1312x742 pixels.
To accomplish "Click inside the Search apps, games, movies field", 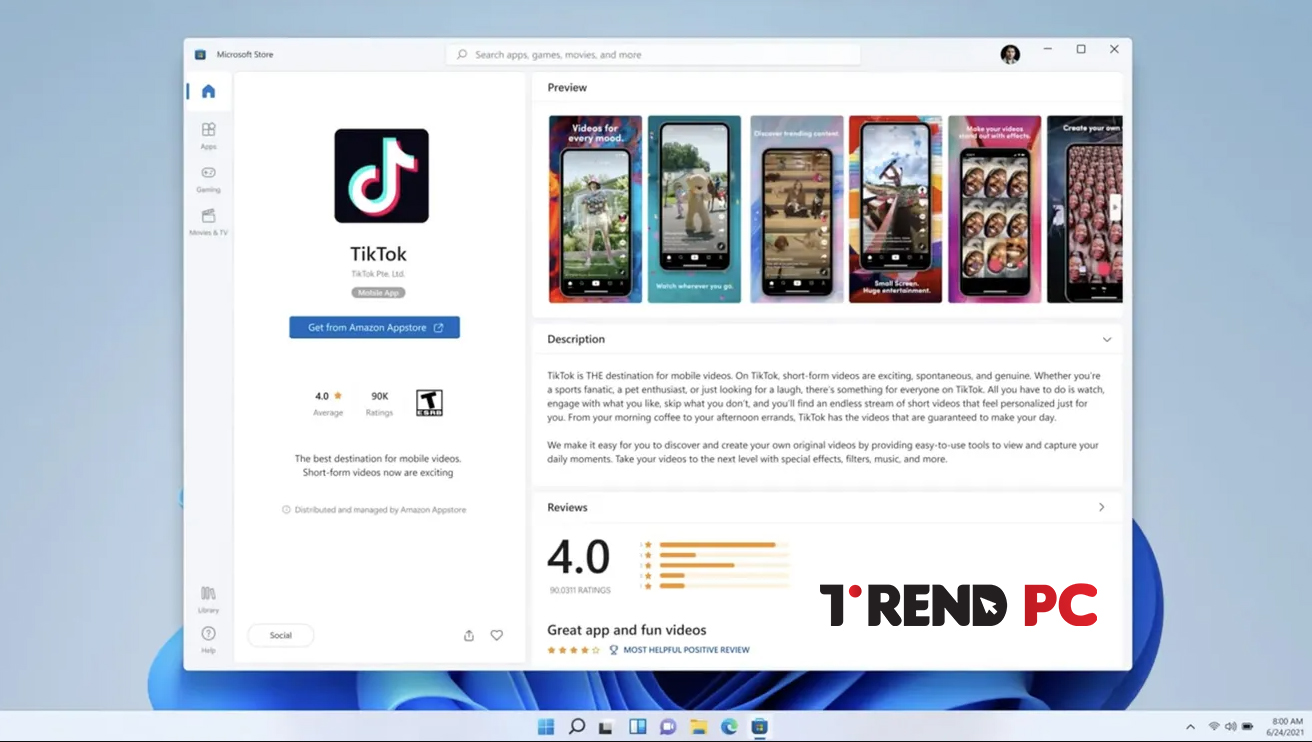I will pyautogui.click(x=653, y=55).
